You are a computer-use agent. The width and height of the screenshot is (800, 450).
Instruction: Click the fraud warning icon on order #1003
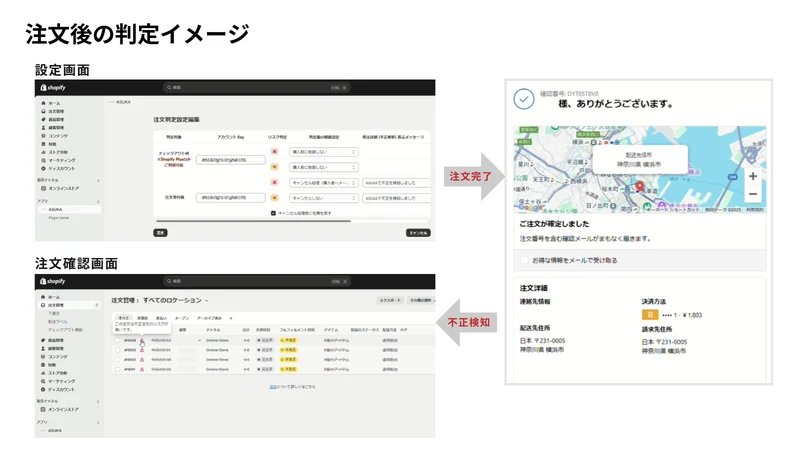(142, 350)
